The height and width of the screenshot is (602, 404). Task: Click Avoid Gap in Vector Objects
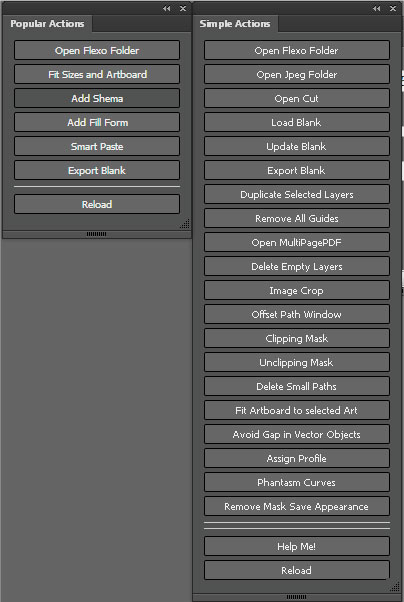coord(297,434)
